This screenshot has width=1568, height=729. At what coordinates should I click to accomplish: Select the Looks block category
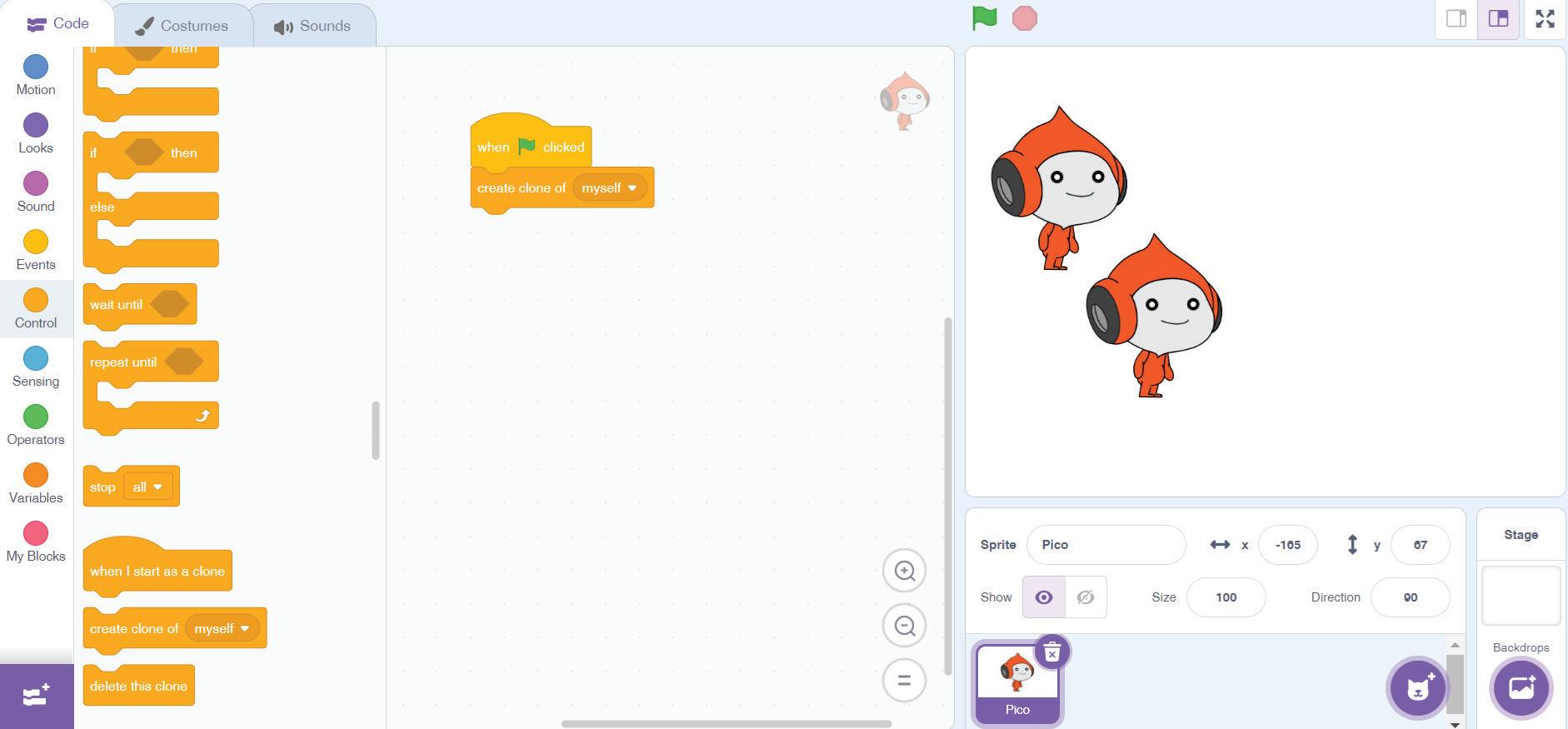(x=36, y=134)
